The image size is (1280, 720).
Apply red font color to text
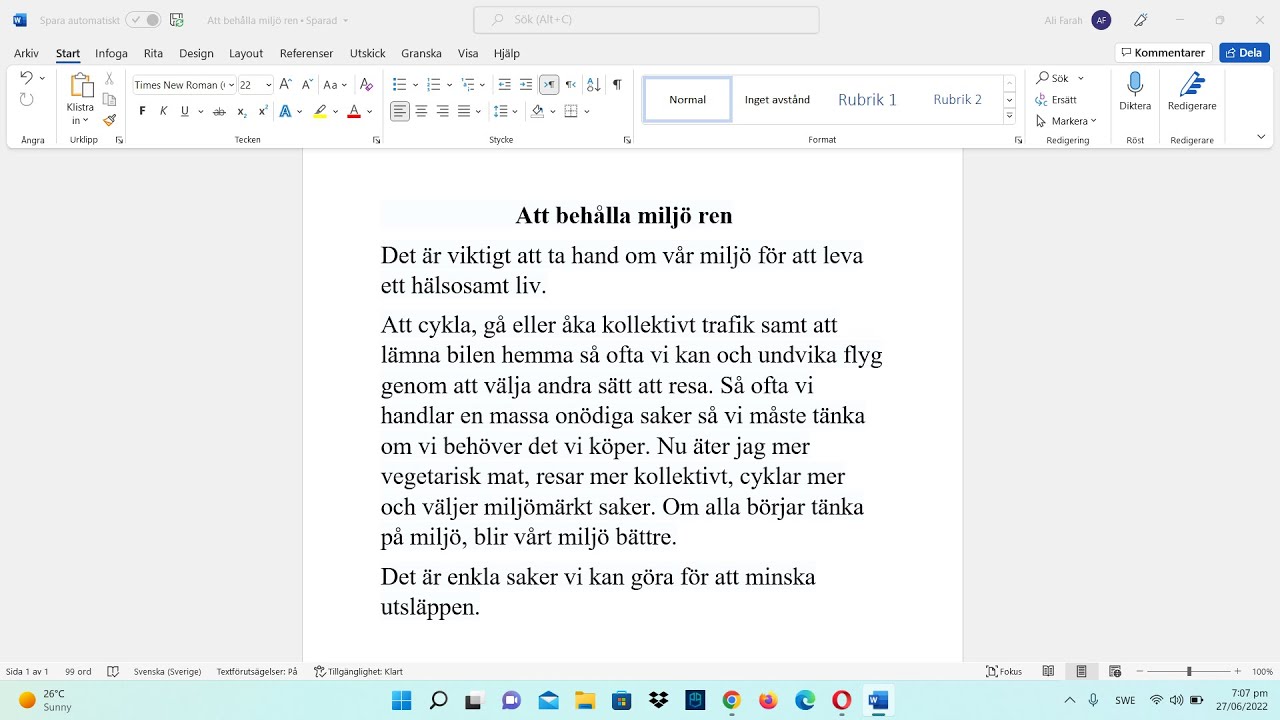pos(353,111)
